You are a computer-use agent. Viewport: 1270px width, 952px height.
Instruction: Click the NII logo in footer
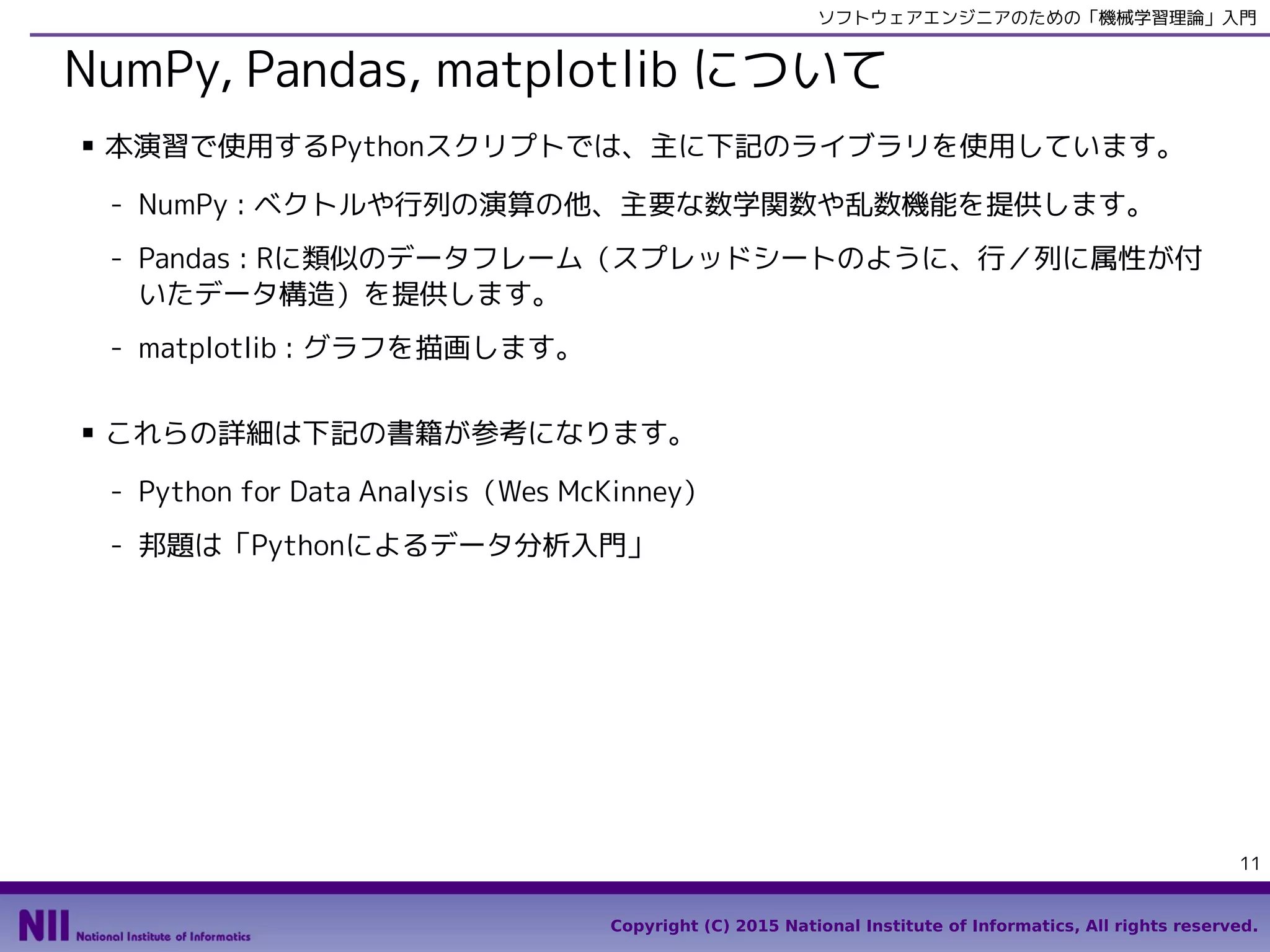coord(43,926)
